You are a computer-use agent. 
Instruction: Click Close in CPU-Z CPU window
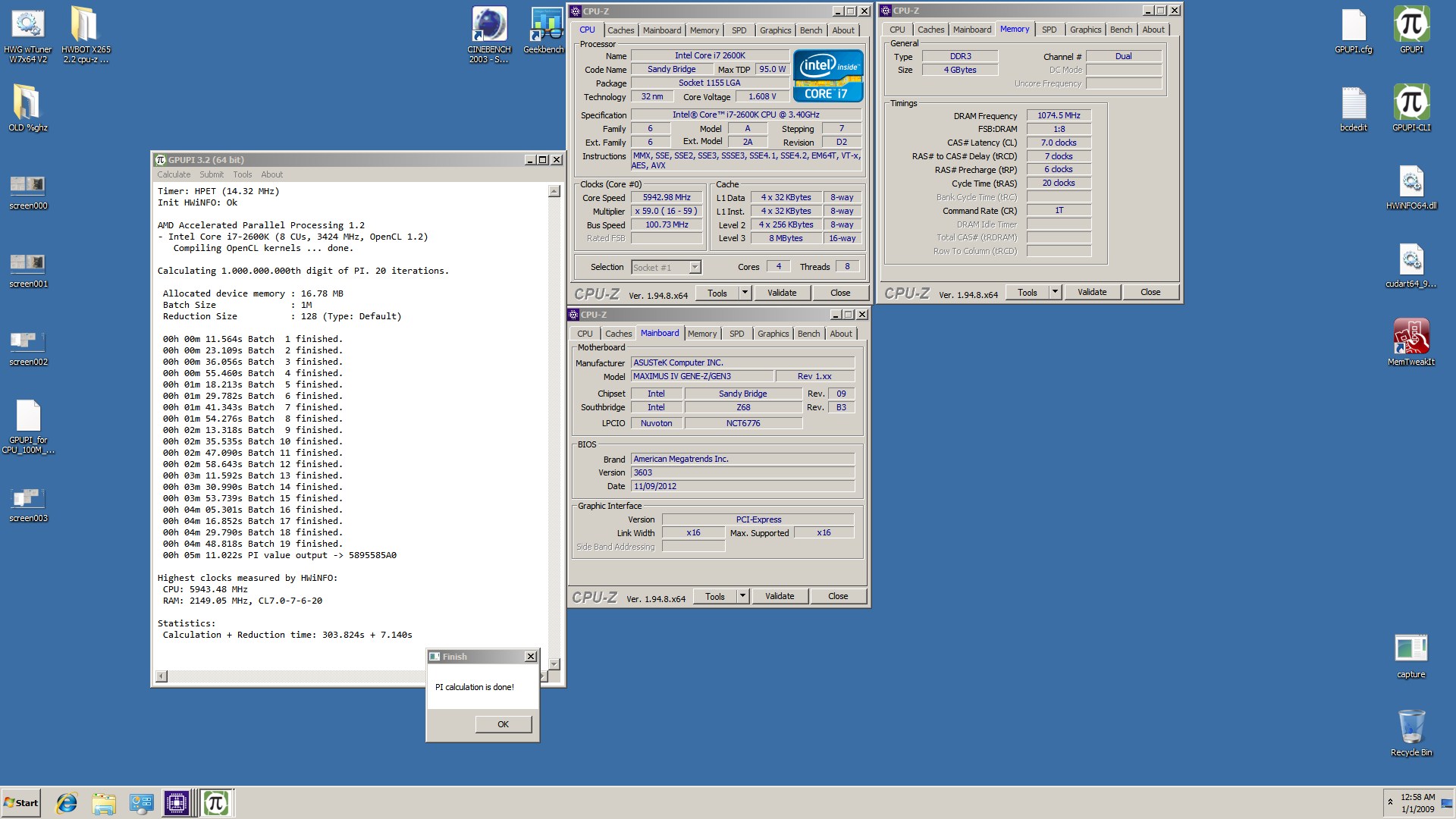[x=840, y=293]
